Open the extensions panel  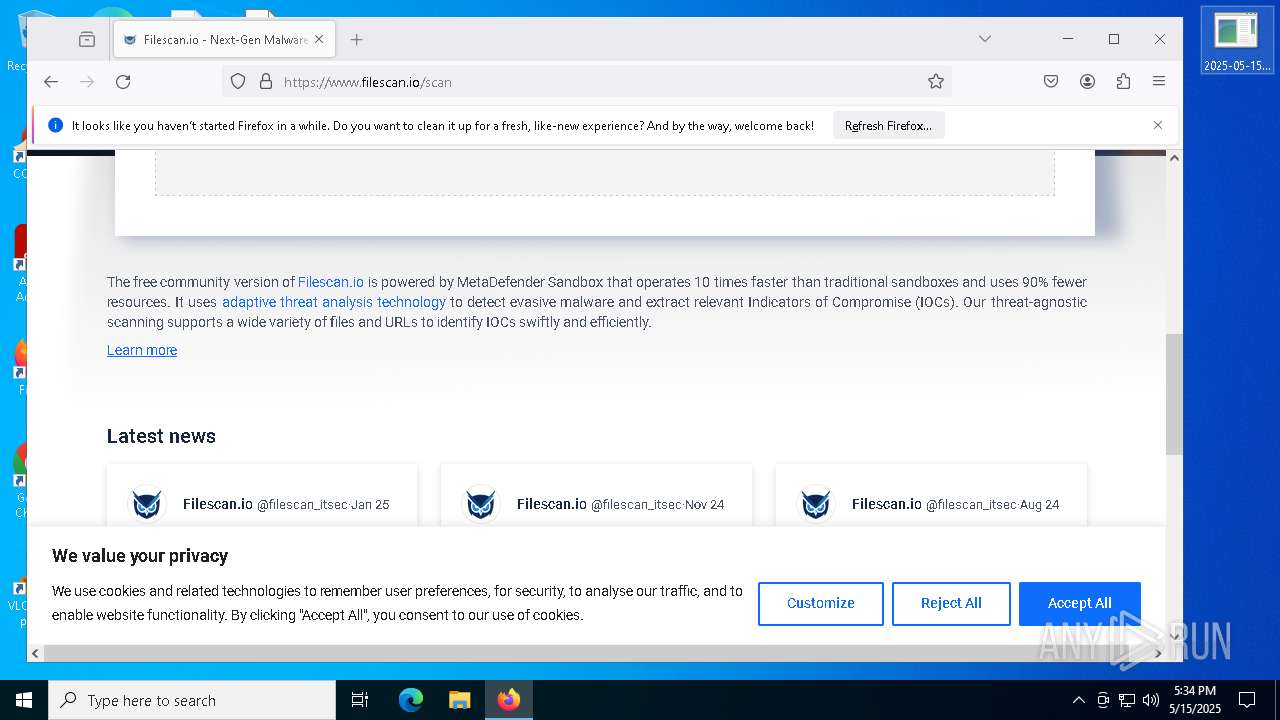(1123, 82)
